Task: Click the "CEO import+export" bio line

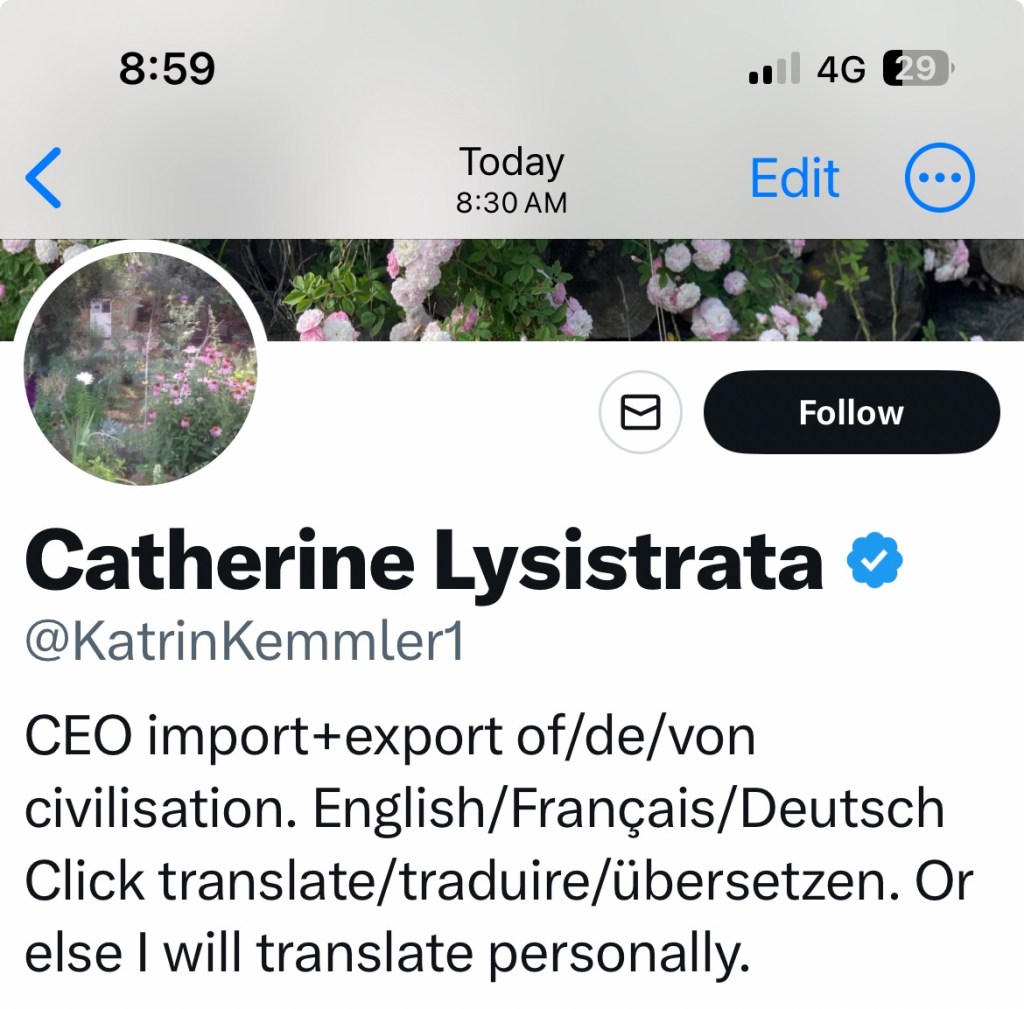Action: pos(388,738)
